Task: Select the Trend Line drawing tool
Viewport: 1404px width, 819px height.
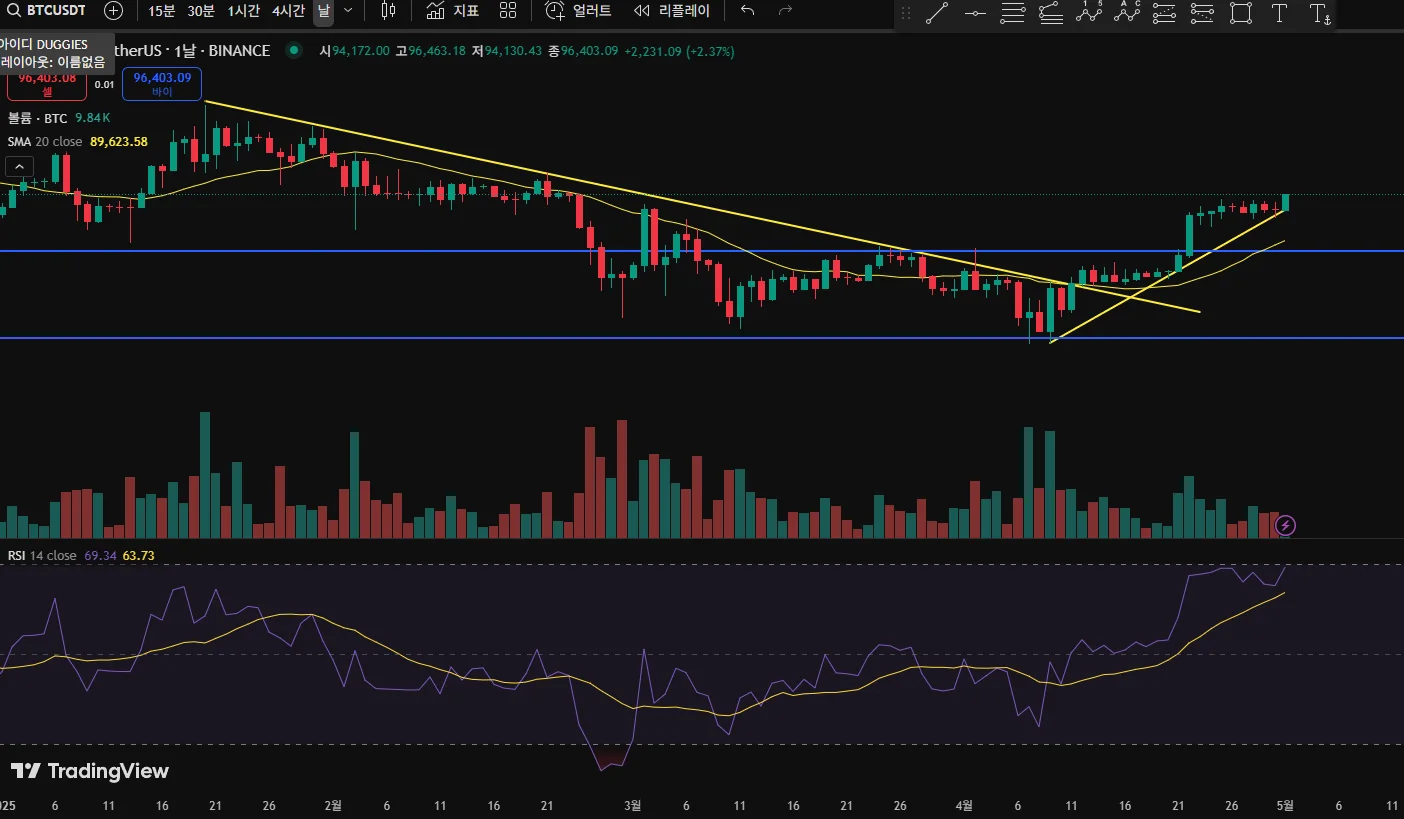Action: coord(937,14)
